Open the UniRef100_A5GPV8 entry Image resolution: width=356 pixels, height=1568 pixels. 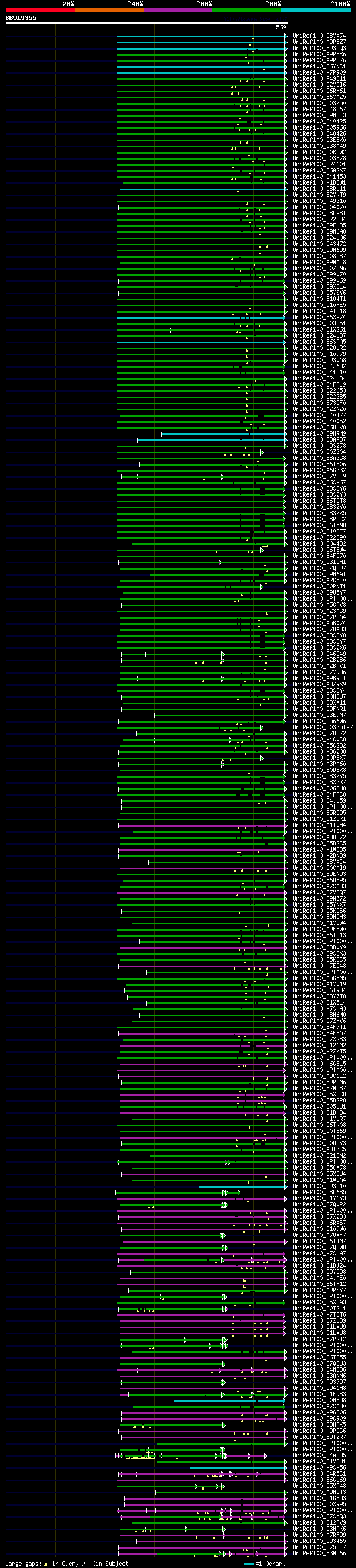319,605
